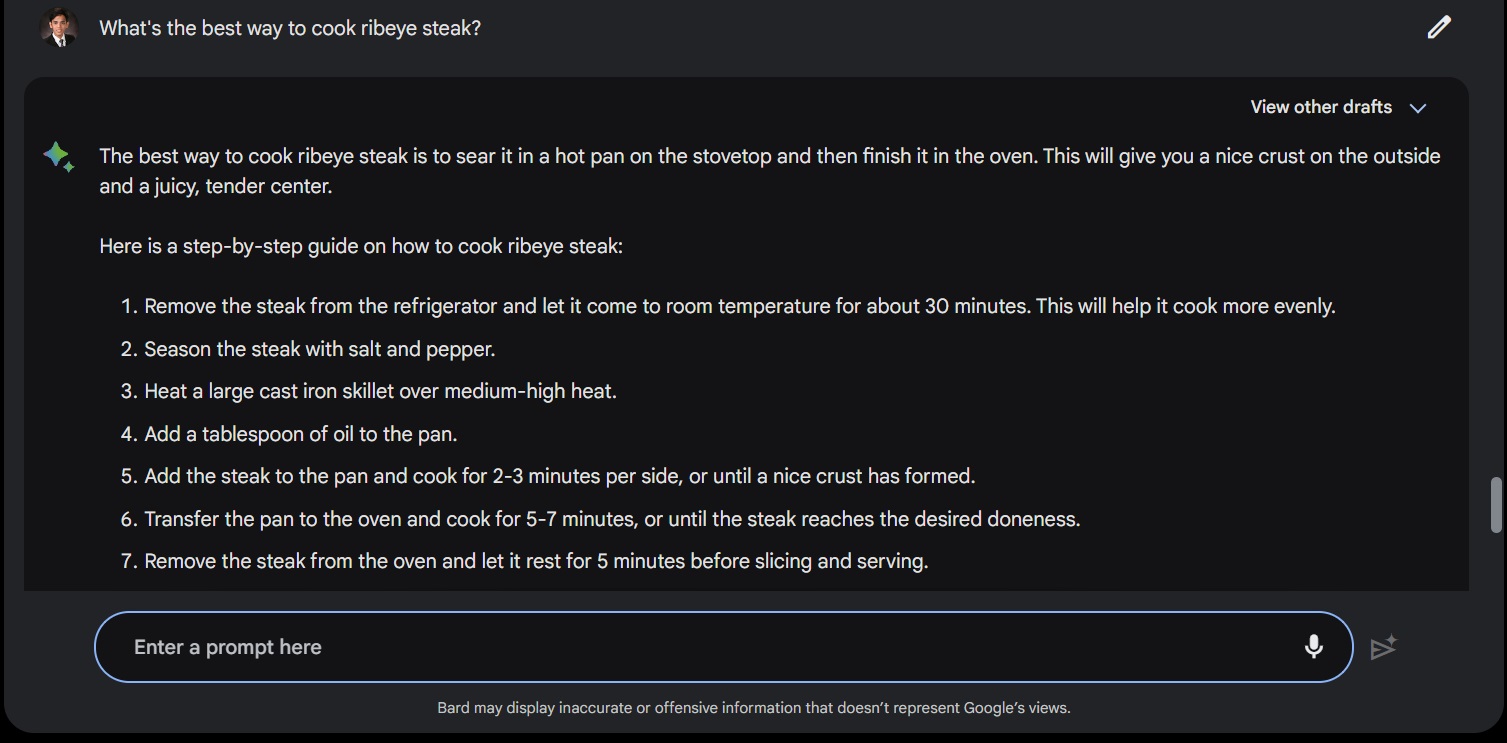Click the ribeye steak question text
The height and width of the screenshot is (743, 1507).
290,28
